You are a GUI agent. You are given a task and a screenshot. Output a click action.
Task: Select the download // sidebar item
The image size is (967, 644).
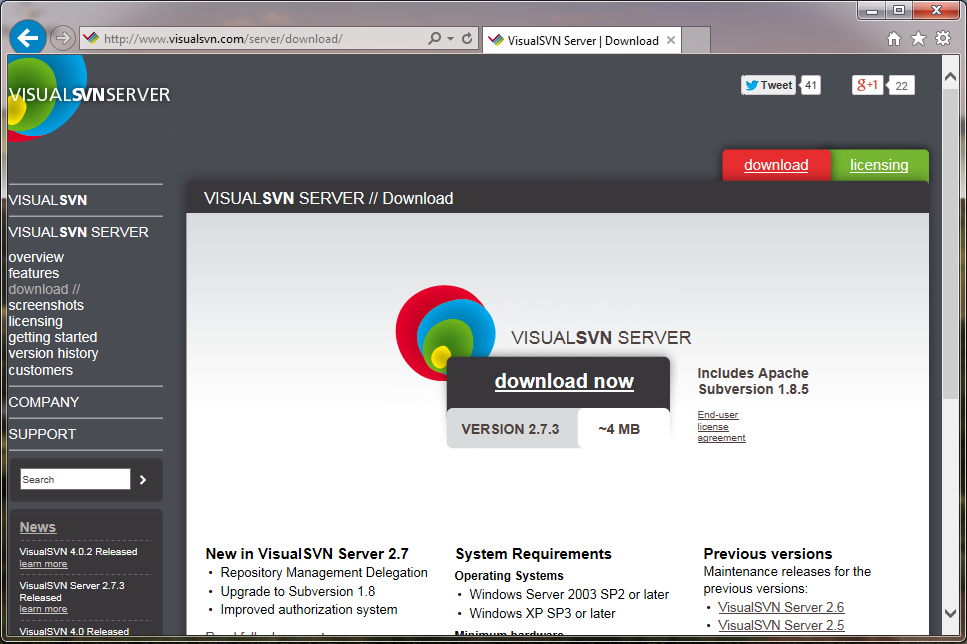(x=44, y=289)
